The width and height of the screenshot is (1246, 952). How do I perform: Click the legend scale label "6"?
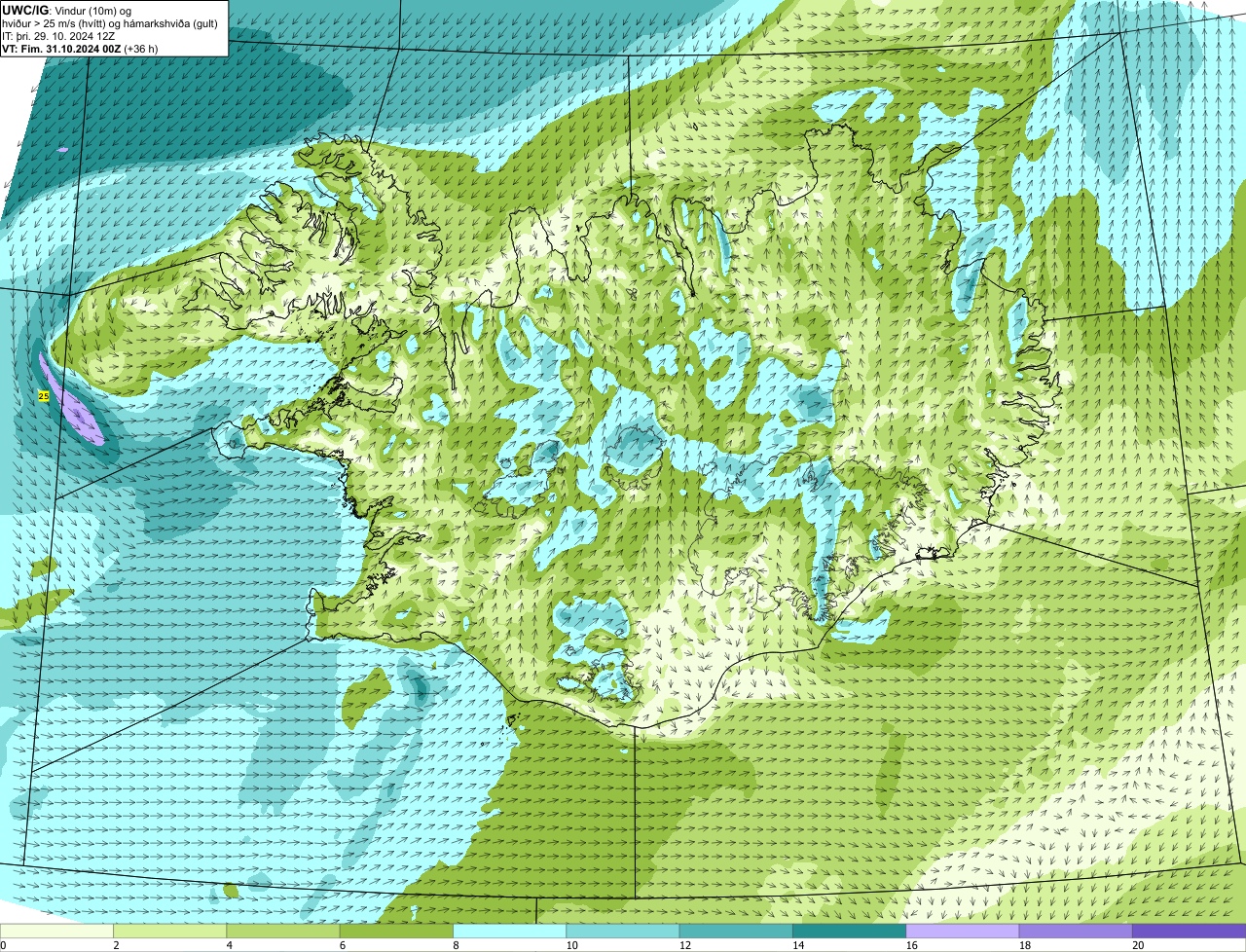(x=342, y=945)
